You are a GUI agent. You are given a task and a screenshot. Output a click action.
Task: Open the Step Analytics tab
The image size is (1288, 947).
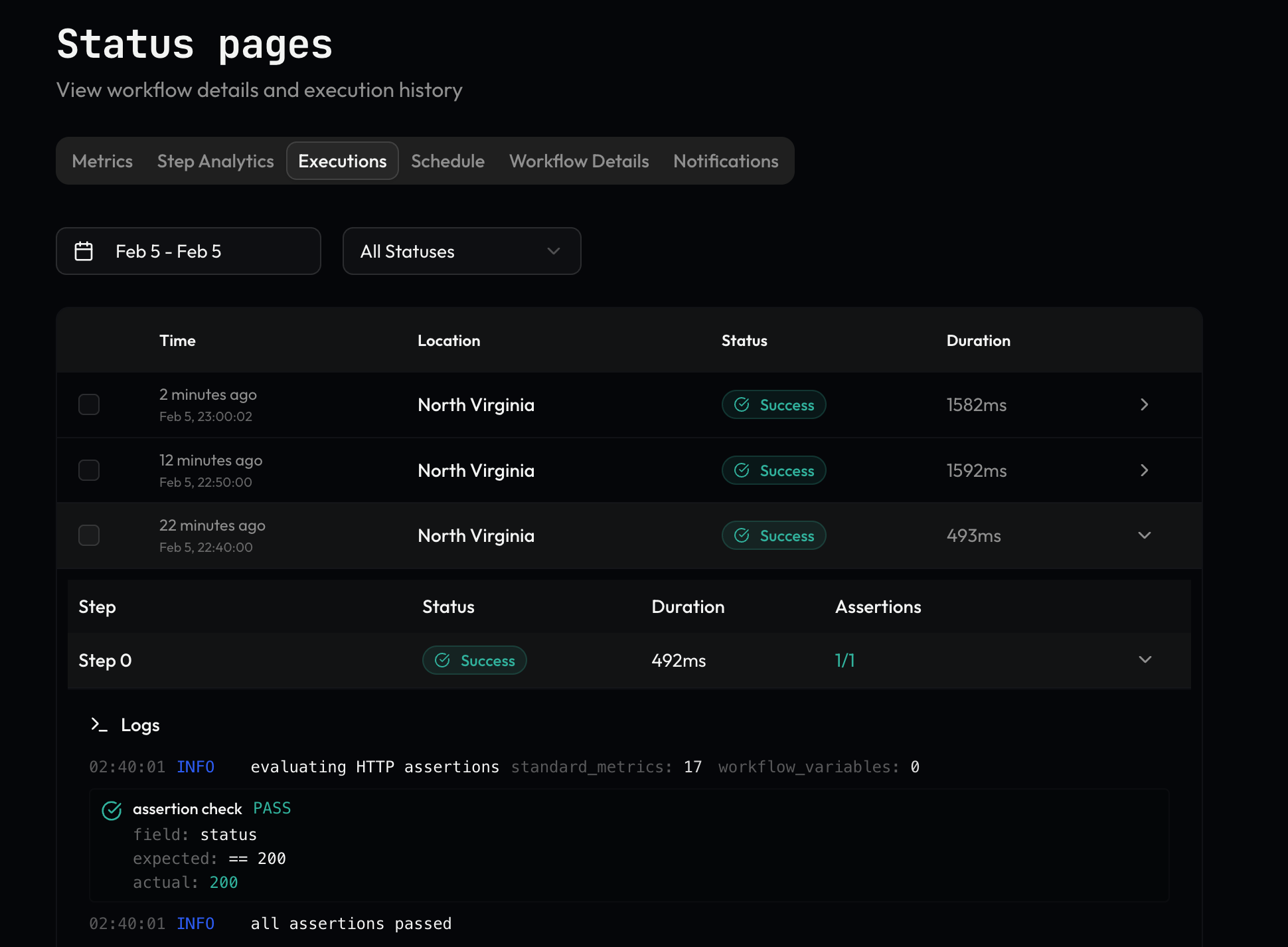click(x=215, y=161)
